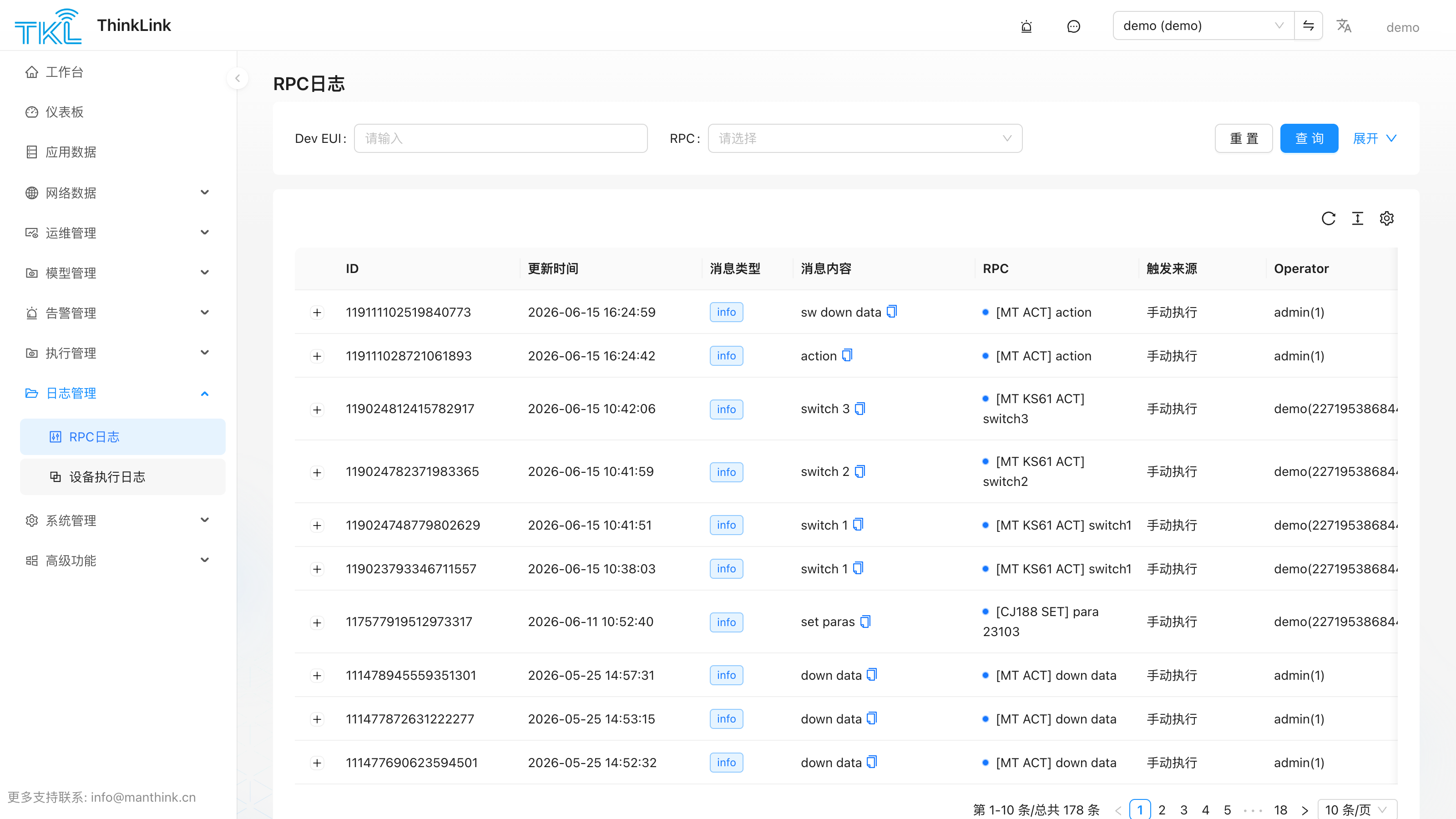Screen dimensions: 1456x819
Task: Copy 'switch 1' content at 10:38:03
Action: [x=859, y=568]
